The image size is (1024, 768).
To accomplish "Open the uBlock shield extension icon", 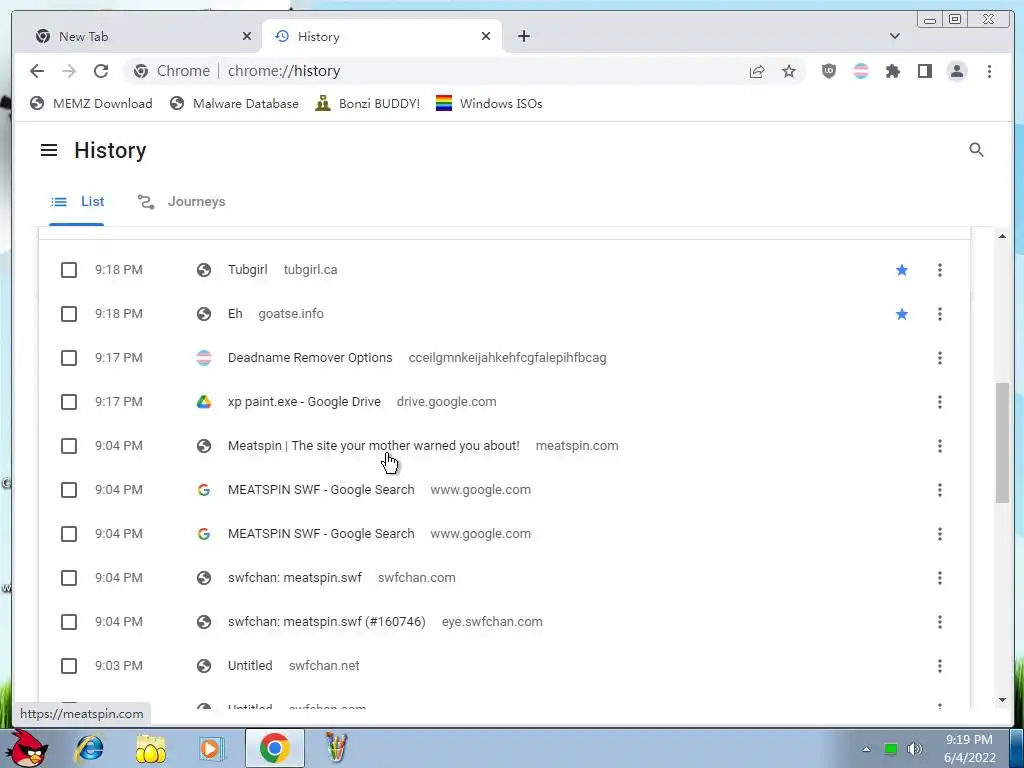I will [x=829, y=71].
